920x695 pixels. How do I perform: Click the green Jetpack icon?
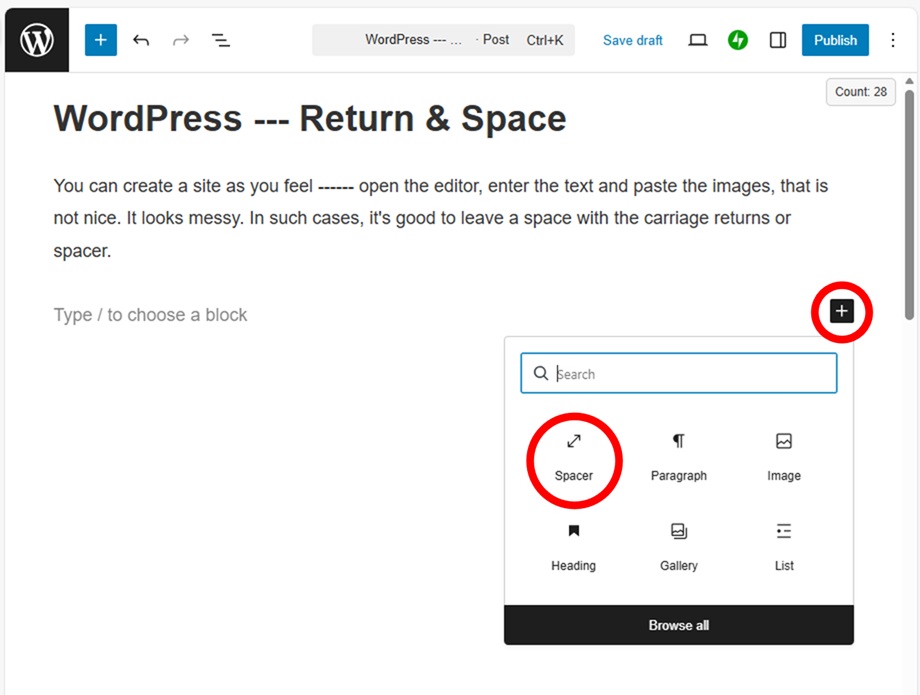738,40
